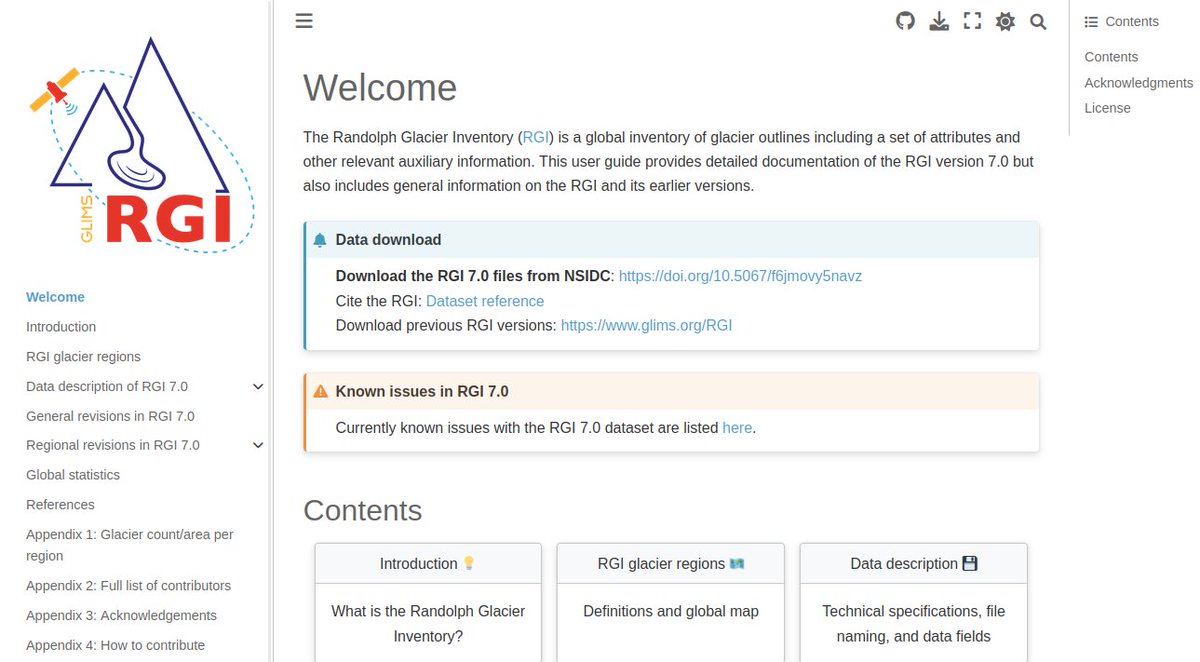The width and height of the screenshot is (1200, 662).
Task: Click the 'Data download' box title
Action: coord(388,240)
